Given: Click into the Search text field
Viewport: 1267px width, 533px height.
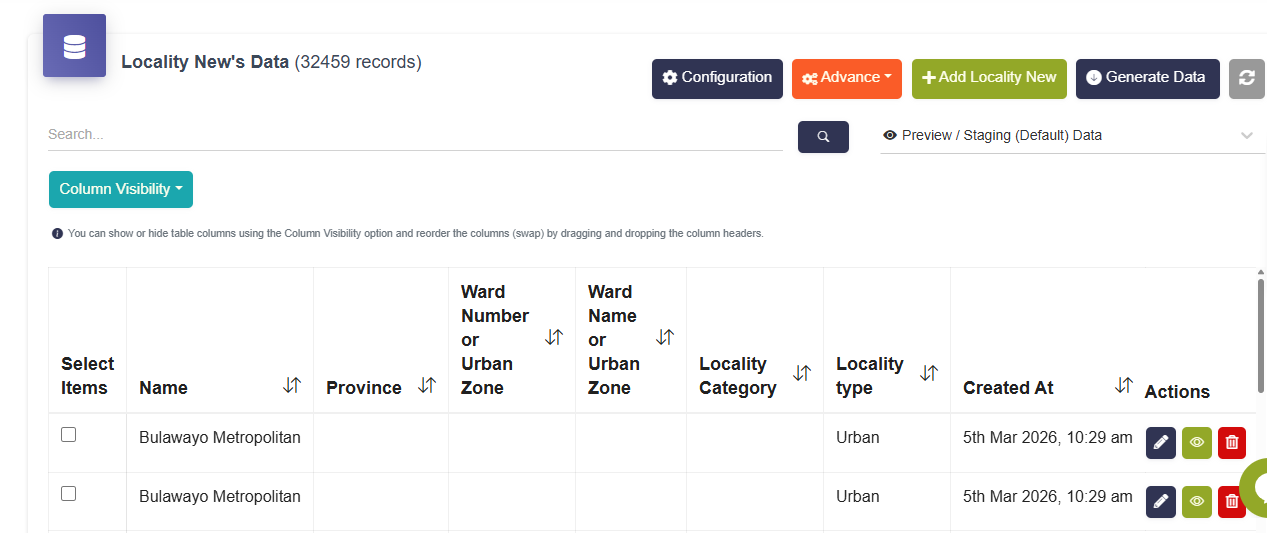Looking at the screenshot, I should [x=415, y=134].
